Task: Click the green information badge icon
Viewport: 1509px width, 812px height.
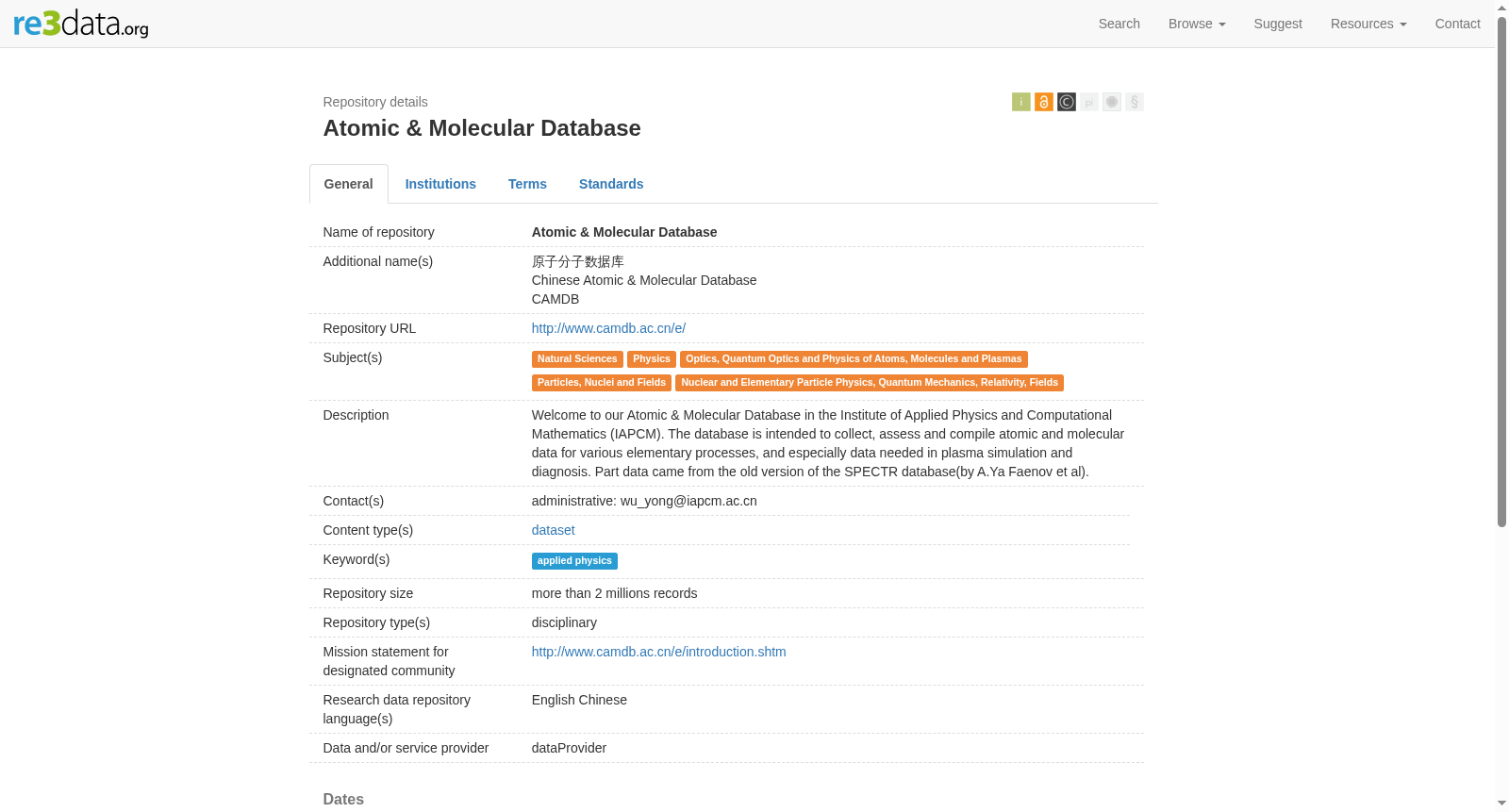Action: pos(1021,102)
